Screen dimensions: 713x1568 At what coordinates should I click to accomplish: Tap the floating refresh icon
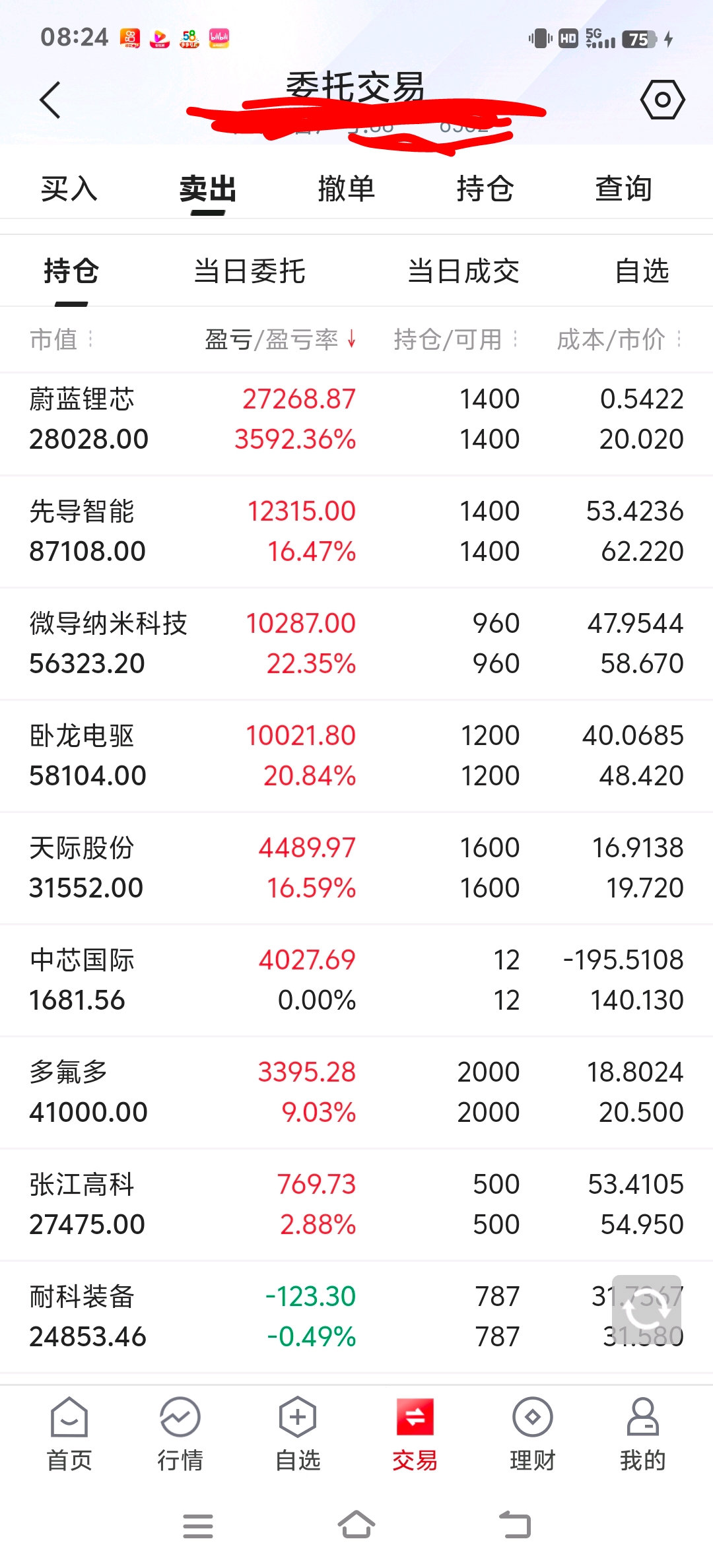click(x=646, y=1310)
